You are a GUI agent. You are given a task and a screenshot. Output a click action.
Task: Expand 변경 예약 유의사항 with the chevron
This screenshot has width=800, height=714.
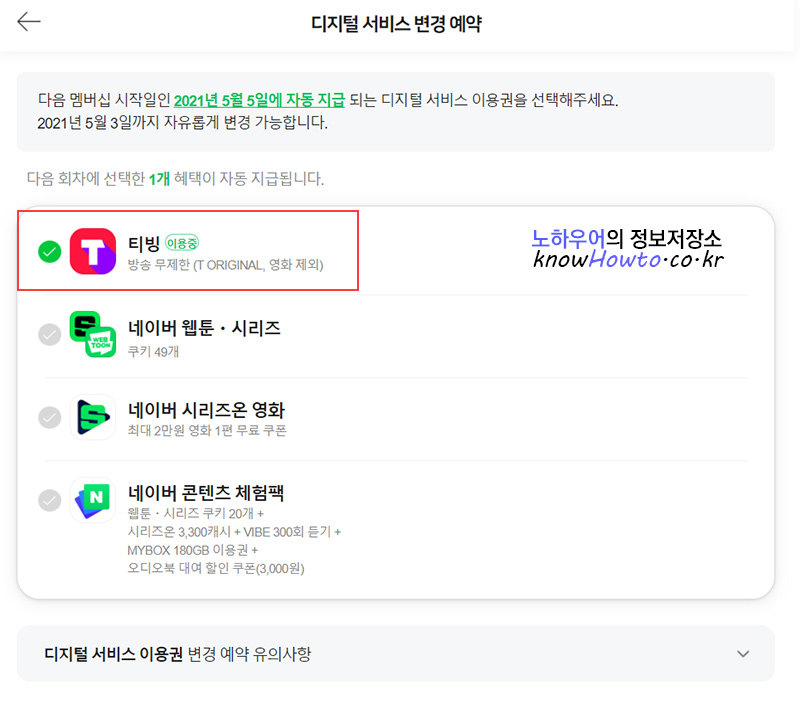coord(743,654)
